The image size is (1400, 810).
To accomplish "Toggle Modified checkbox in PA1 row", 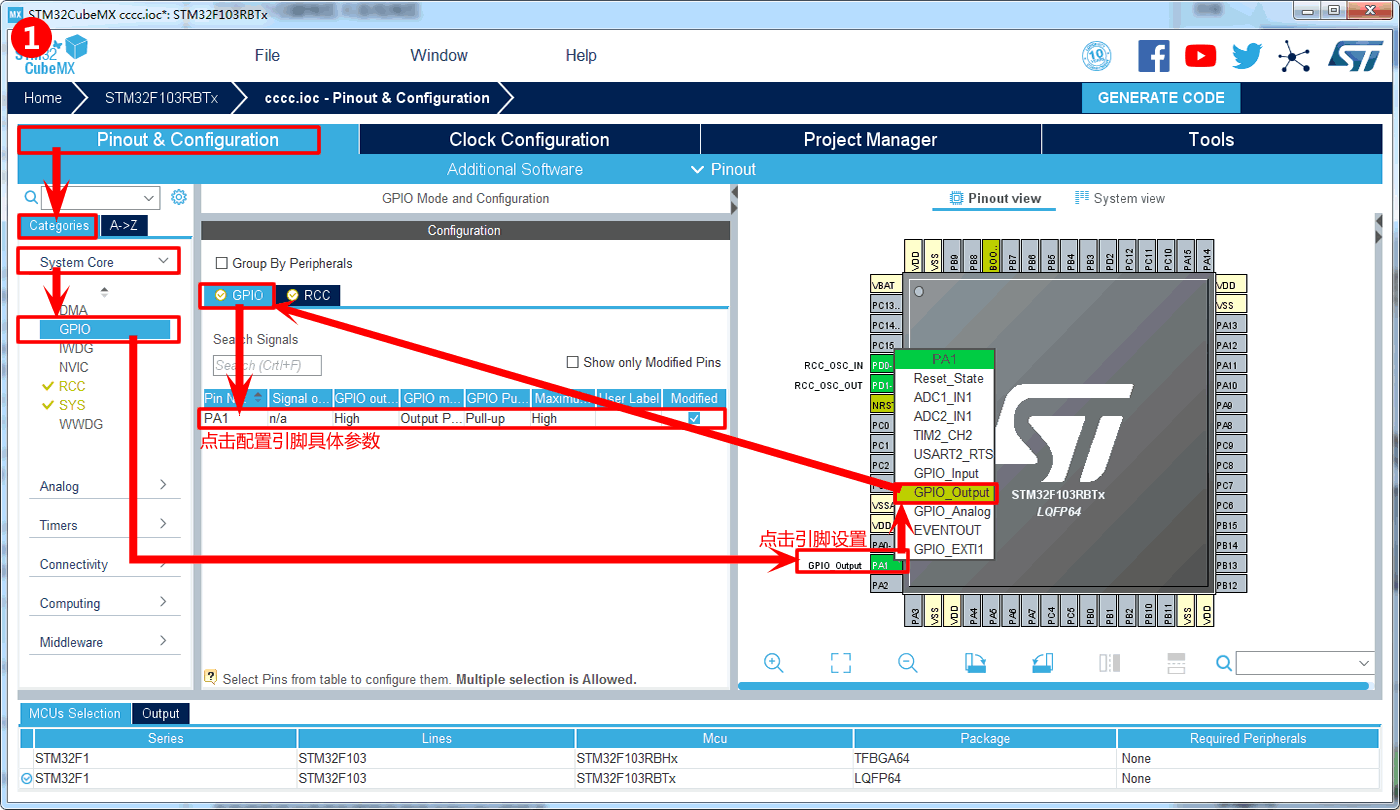I will click(694, 418).
